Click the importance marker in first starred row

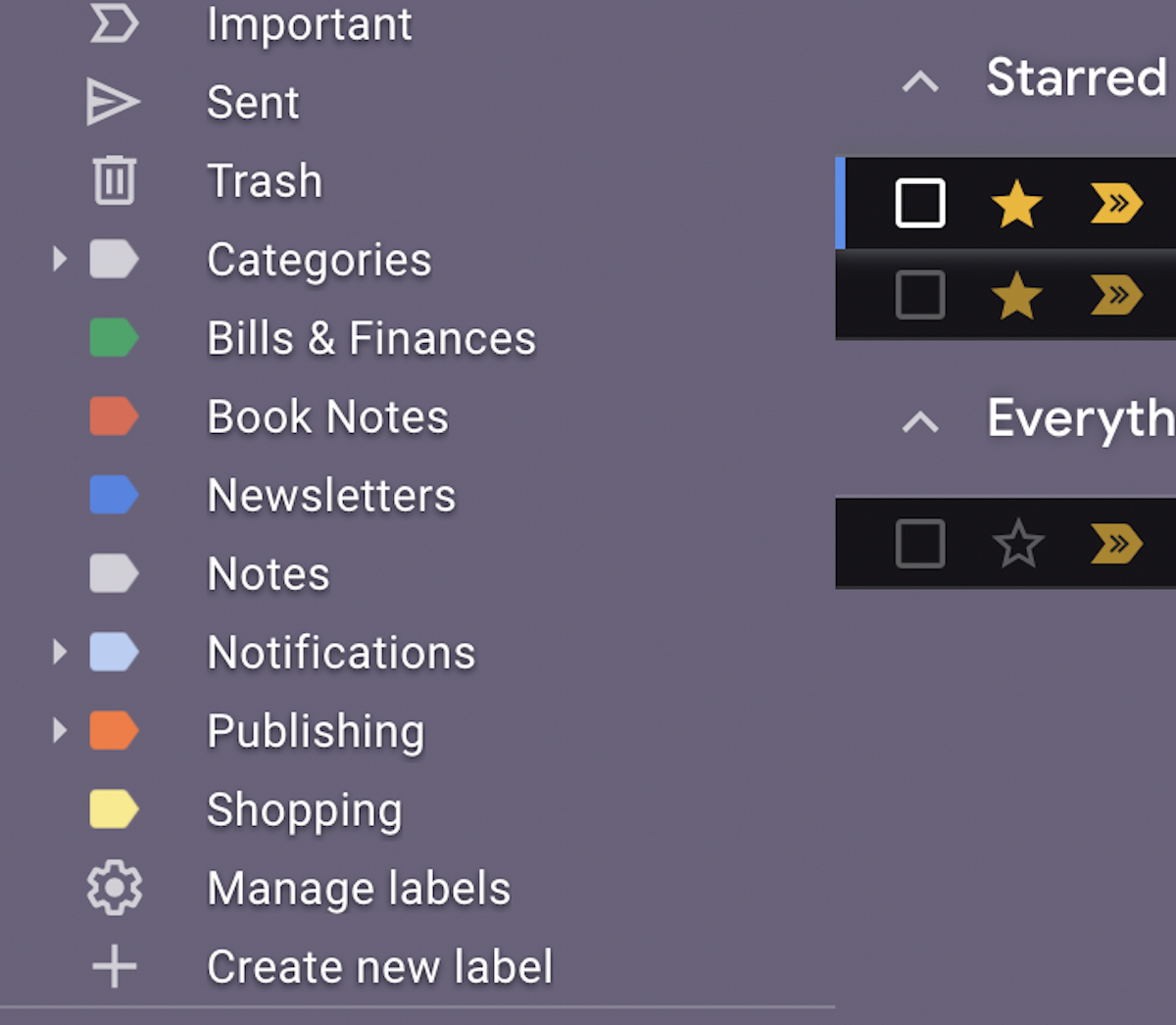click(x=1116, y=204)
